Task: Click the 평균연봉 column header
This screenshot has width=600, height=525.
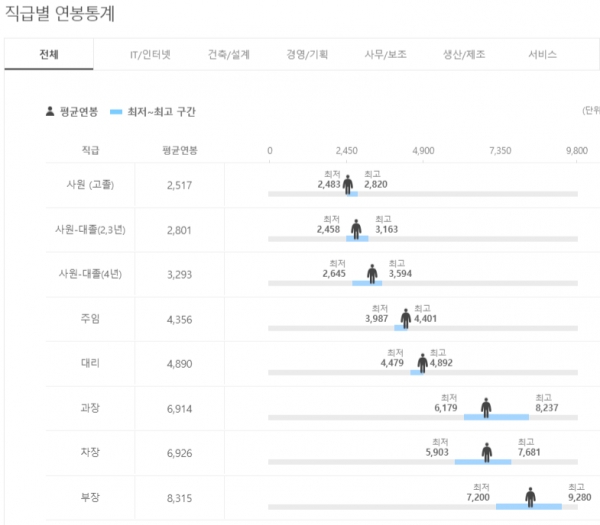Action: point(180,150)
